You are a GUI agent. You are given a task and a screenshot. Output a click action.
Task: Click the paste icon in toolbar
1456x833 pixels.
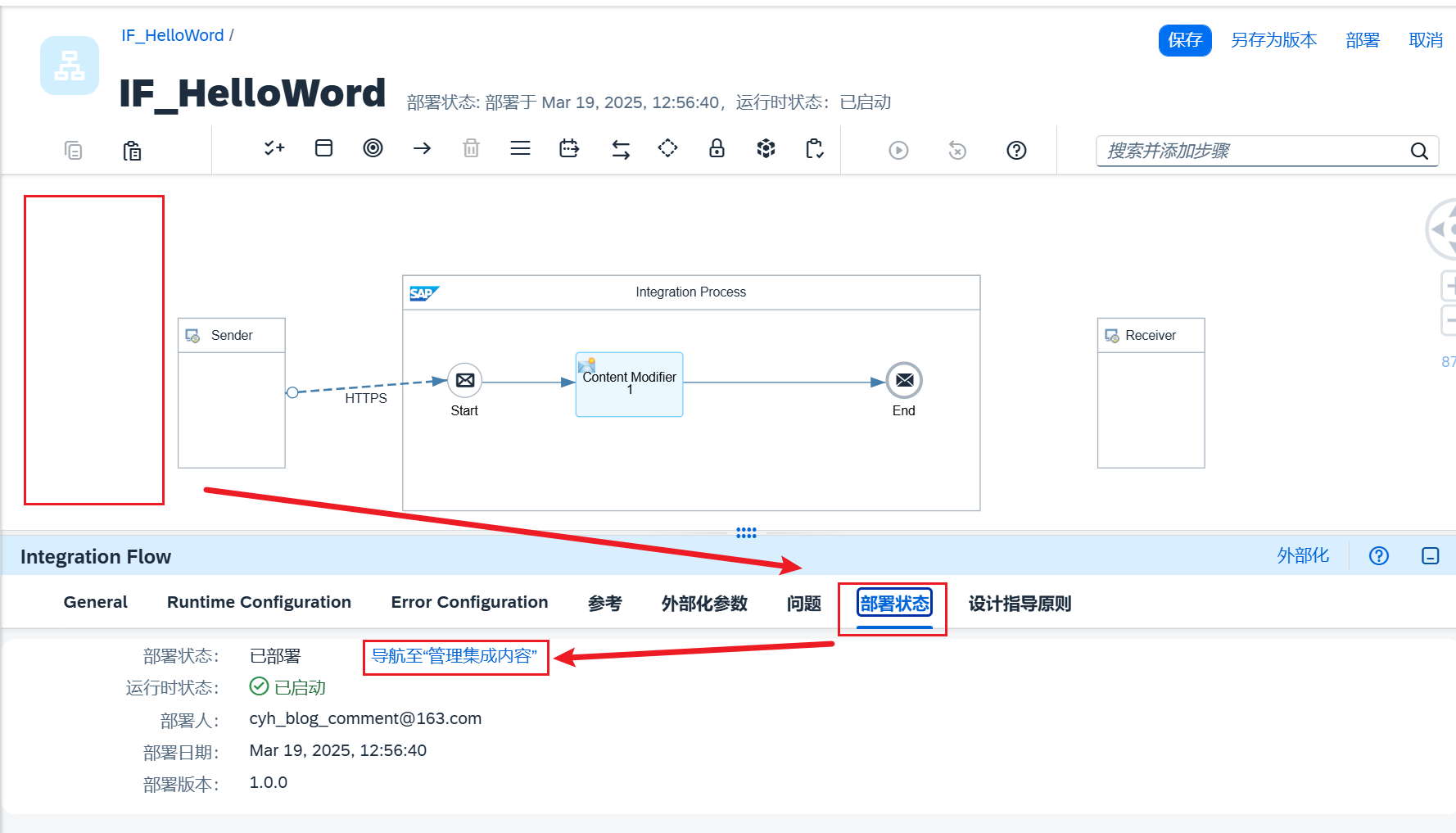132,151
